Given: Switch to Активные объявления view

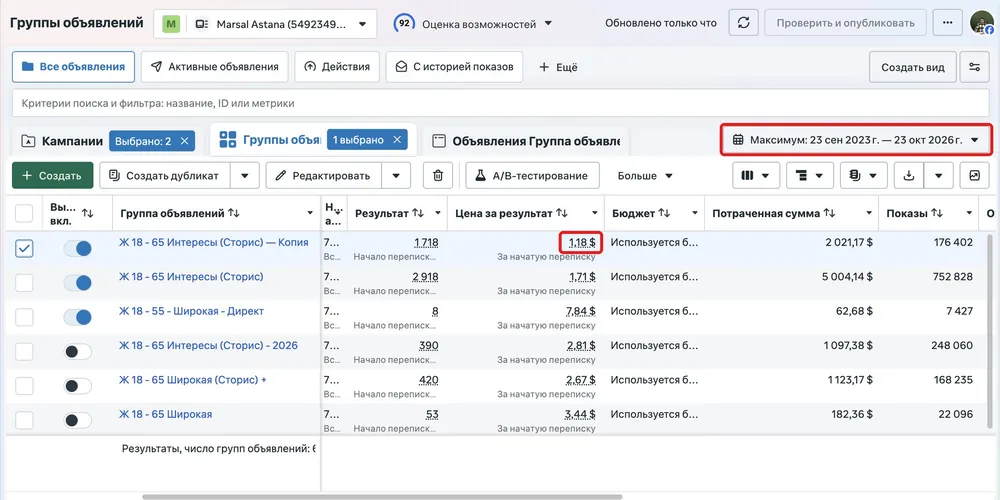Looking at the screenshot, I should pyautogui.click(x=215, y=67).
